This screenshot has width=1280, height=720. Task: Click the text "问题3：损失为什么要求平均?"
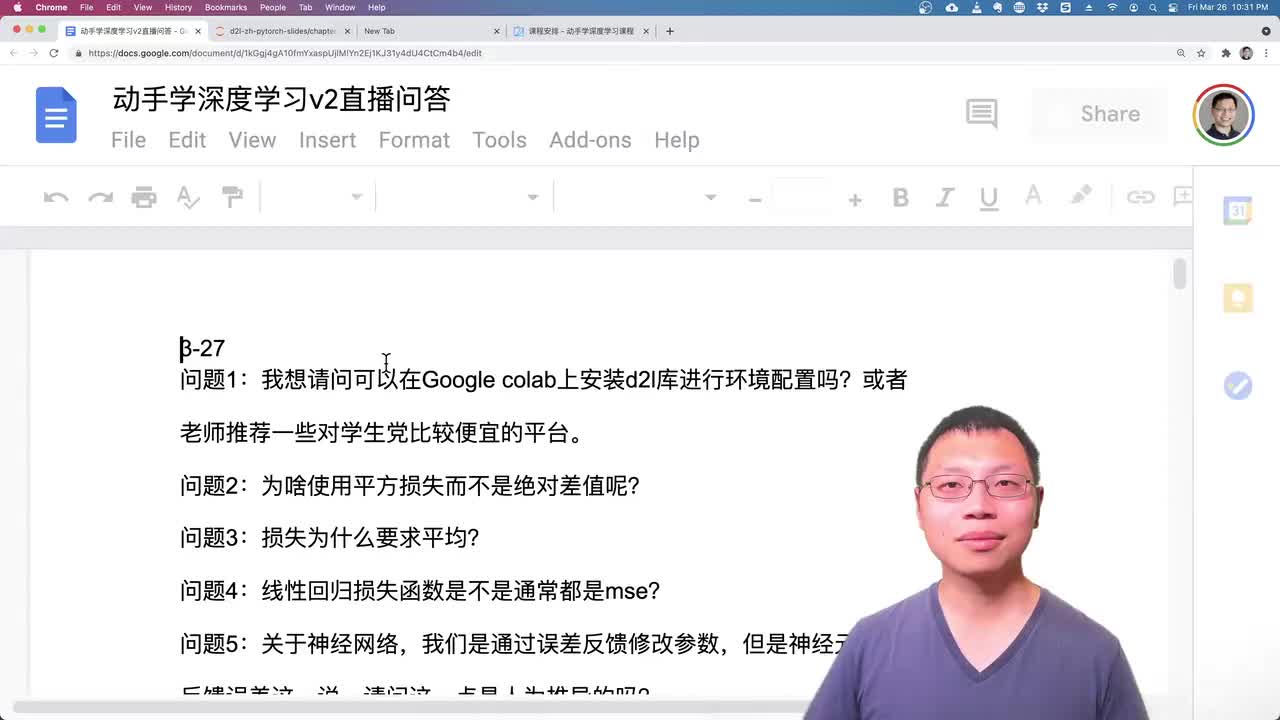click(330, 538)
